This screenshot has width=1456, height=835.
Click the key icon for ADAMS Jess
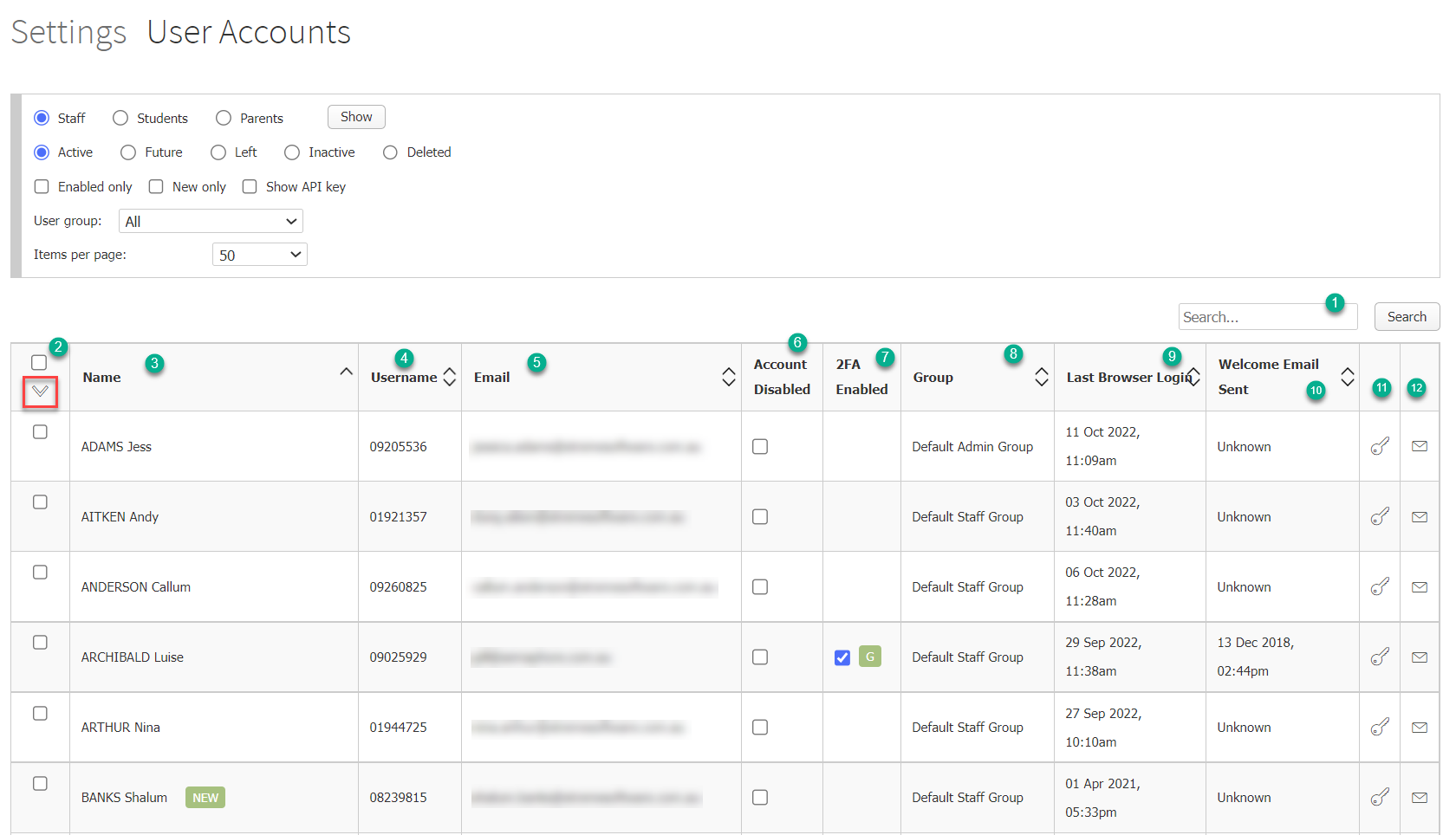point(1380,446)
